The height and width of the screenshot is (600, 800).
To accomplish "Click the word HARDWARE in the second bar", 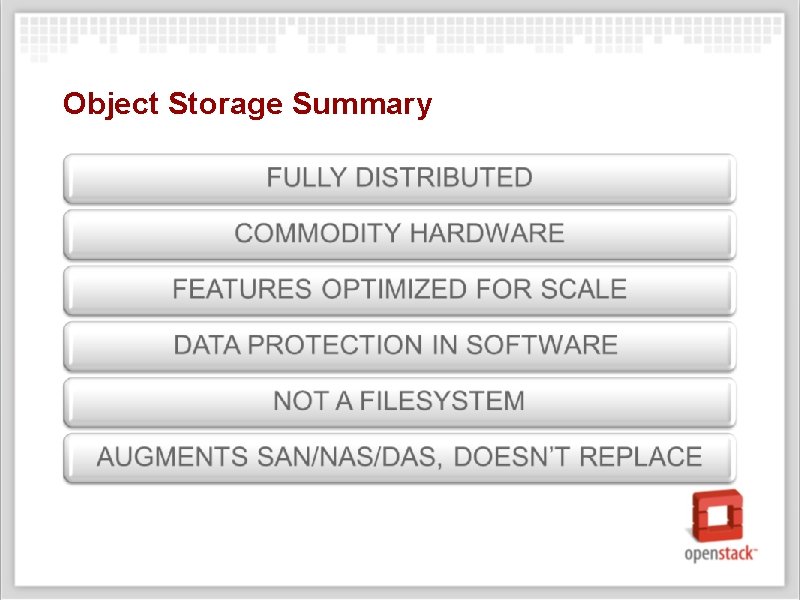I will click(487, 233).
